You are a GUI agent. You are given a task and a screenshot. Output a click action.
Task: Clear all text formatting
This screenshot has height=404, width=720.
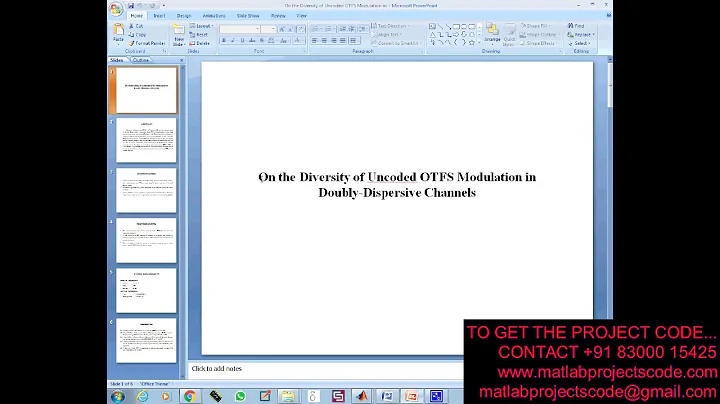click(300, 29)
